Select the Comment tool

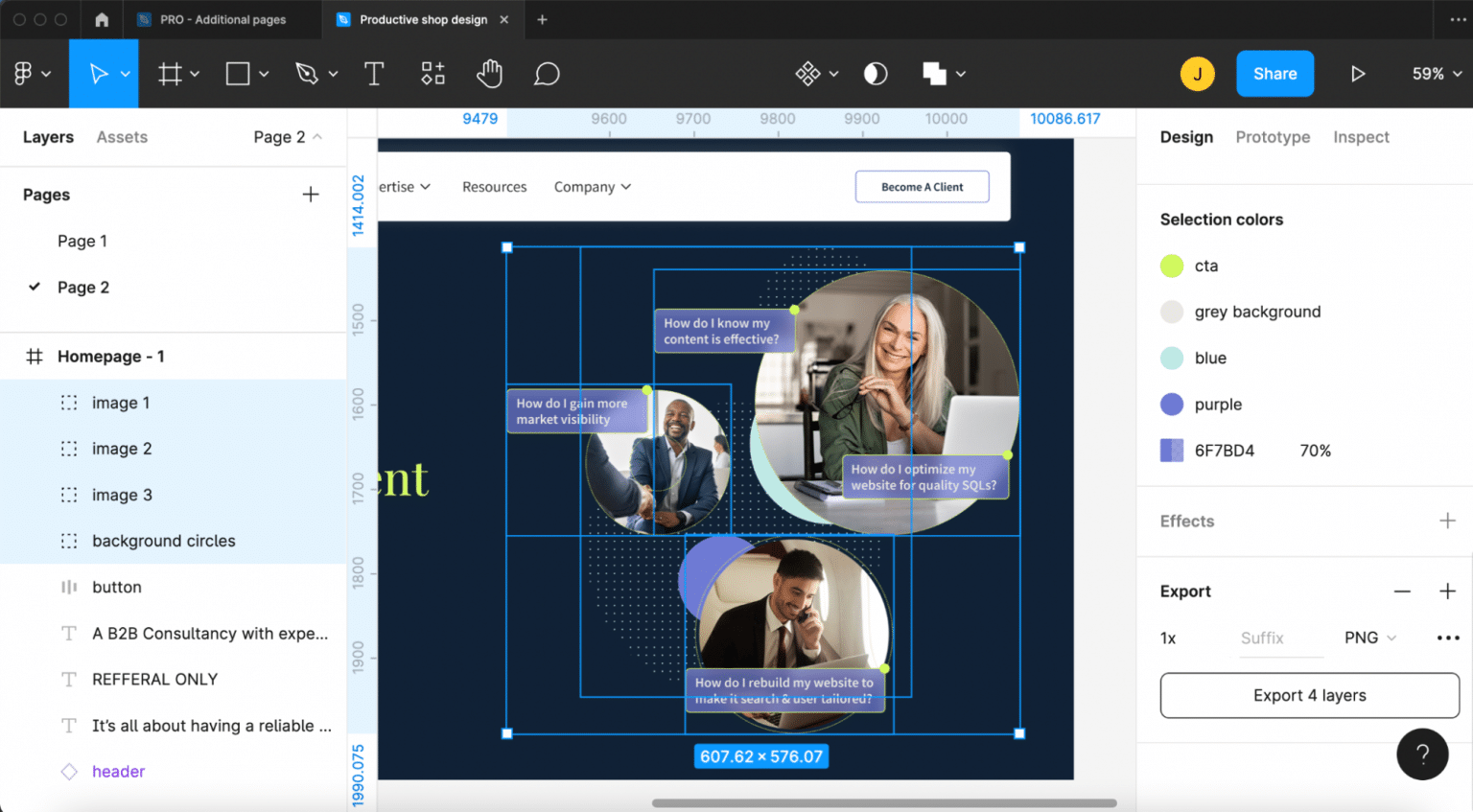coord(547,74)
